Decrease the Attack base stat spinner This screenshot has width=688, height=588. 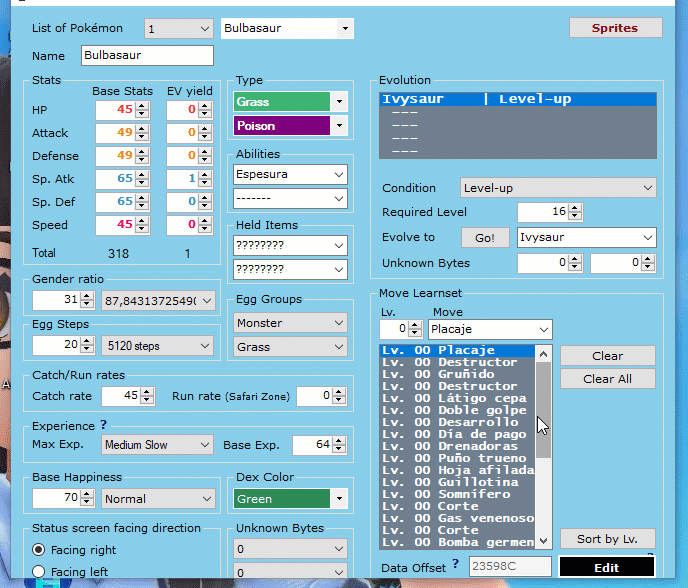click(x=142, y=137)
